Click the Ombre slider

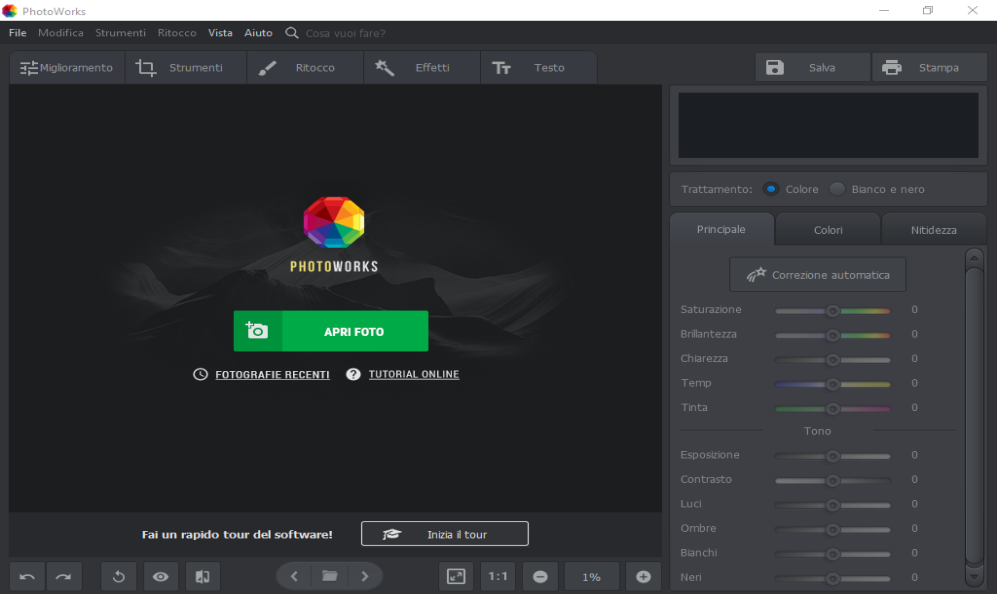pos(832,530)
